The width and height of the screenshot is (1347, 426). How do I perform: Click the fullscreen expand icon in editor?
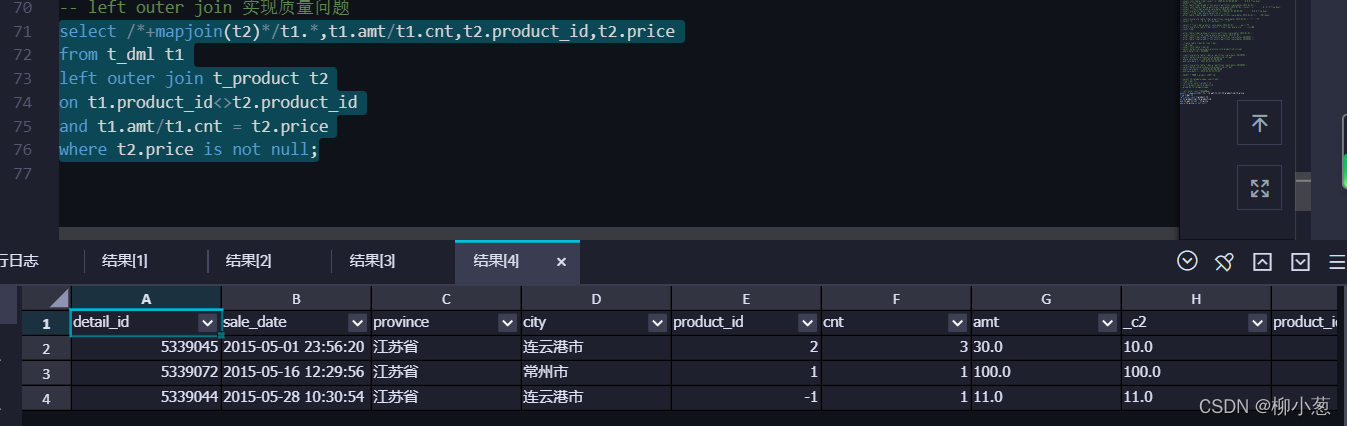[x=1260, y=188]
